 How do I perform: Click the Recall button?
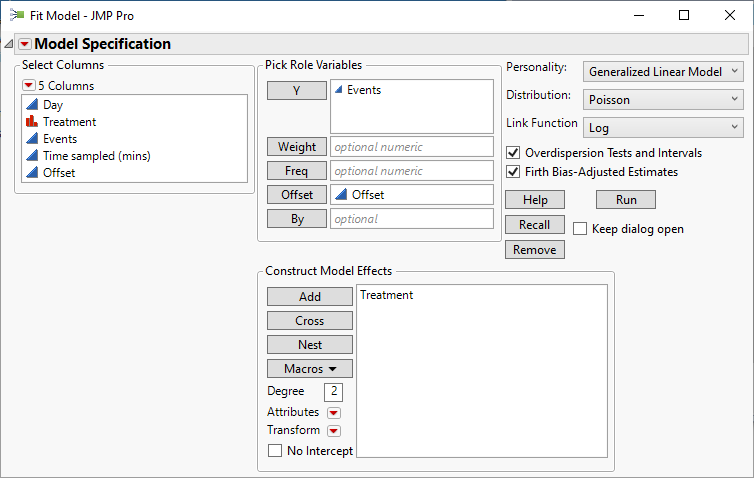(535, 225)
